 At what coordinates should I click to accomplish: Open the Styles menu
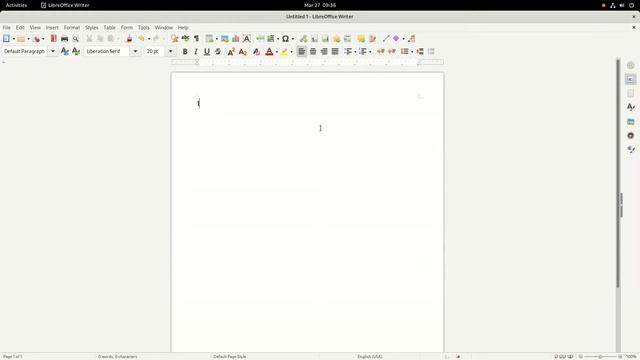point(91,27)
